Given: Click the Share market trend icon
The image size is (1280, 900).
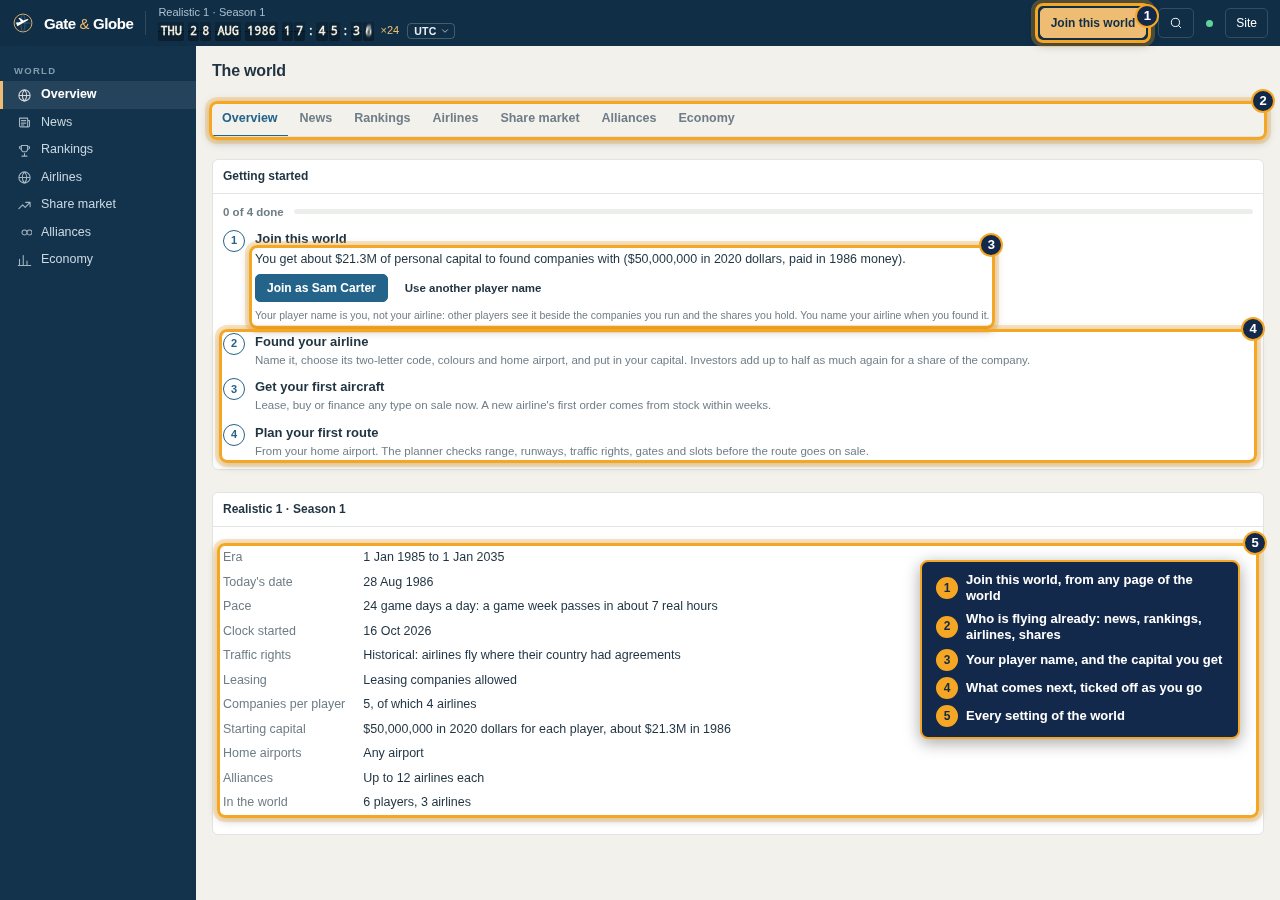Looking at the screenshot, I should tap(24, 205).
